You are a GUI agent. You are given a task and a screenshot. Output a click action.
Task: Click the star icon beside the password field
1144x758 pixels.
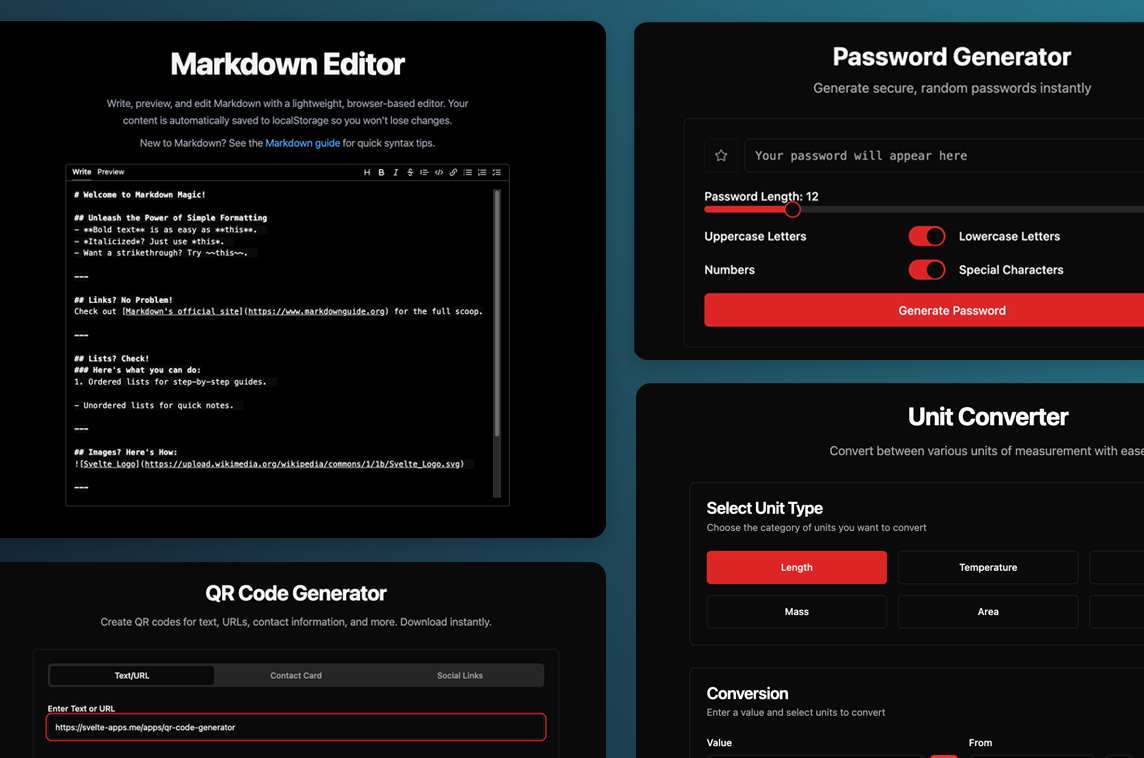[x=721, y=156]
